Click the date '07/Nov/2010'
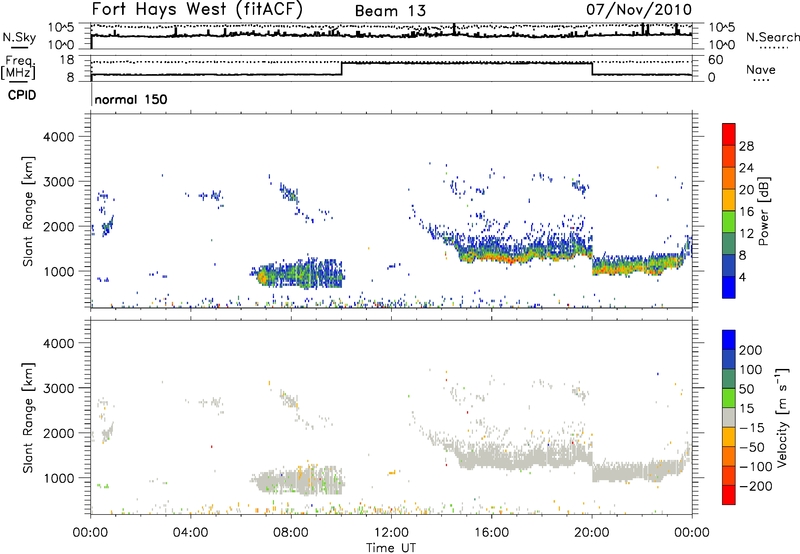 coord(639,9)
